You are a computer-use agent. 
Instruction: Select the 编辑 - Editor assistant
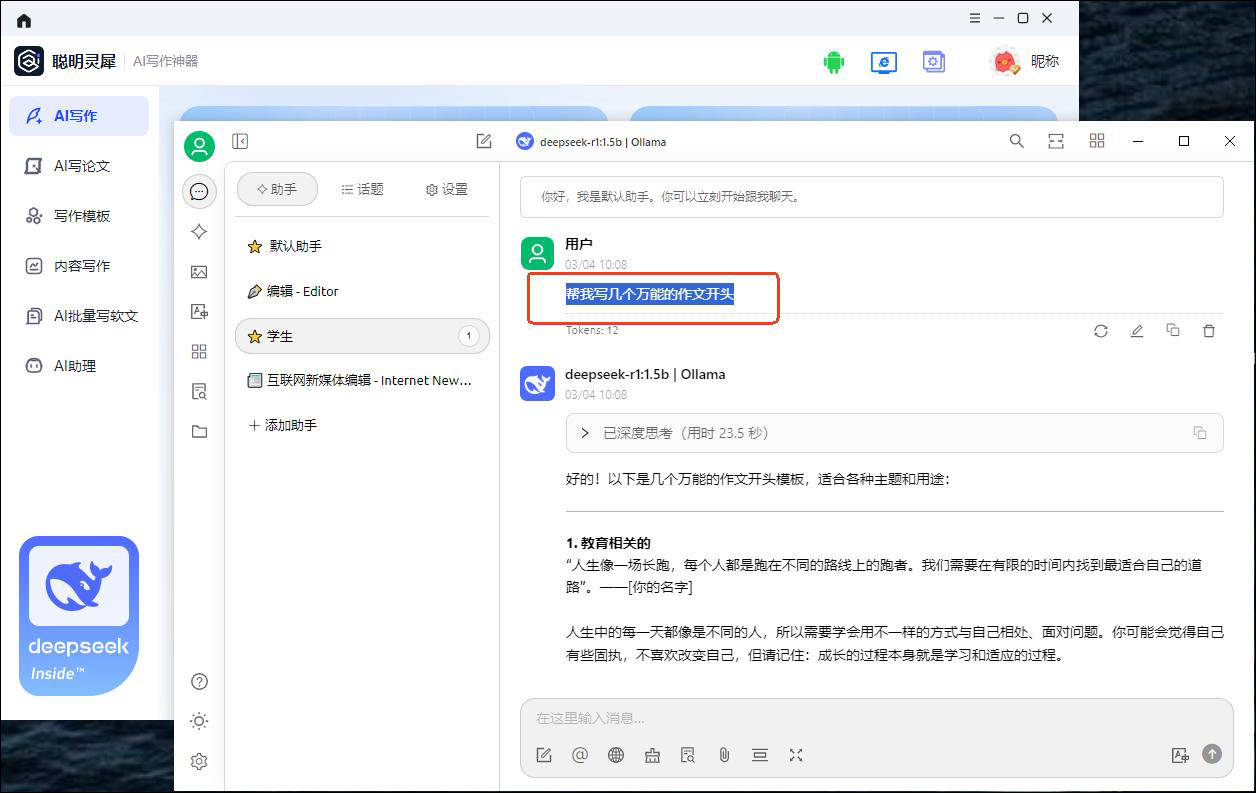click(x=362, y=291)
